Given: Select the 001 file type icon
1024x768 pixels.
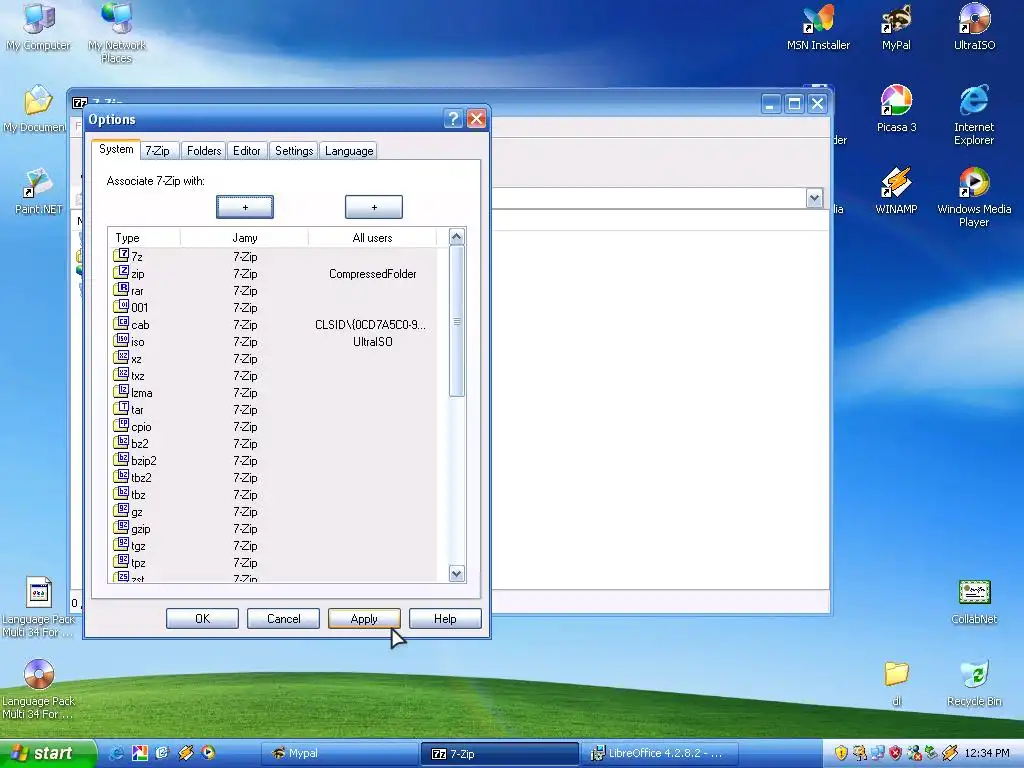Looking at the screenshot, I should pyautogui.click(x=121, y=307).
